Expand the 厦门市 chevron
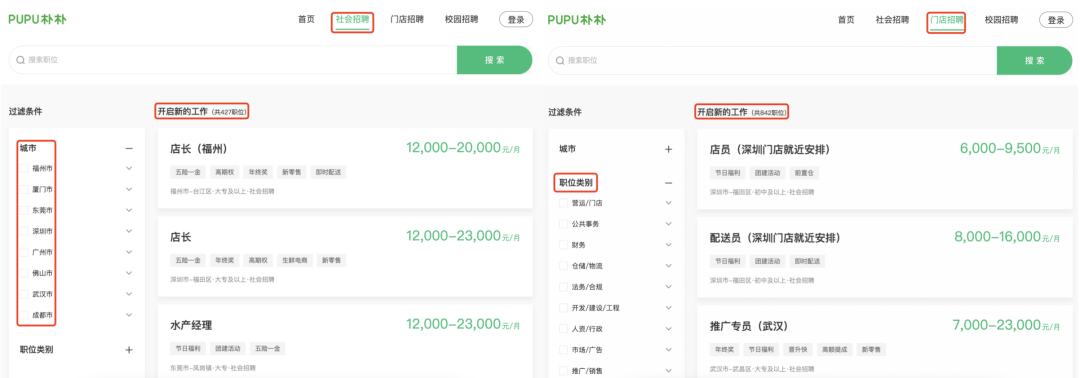 coord(129,189)
